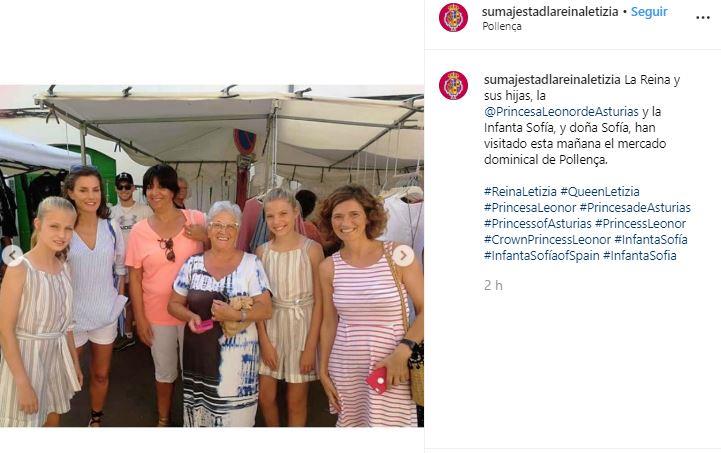Advance to next photo with right arrow
The width and height of the screenshot is (721, 453).
(403, 255)
